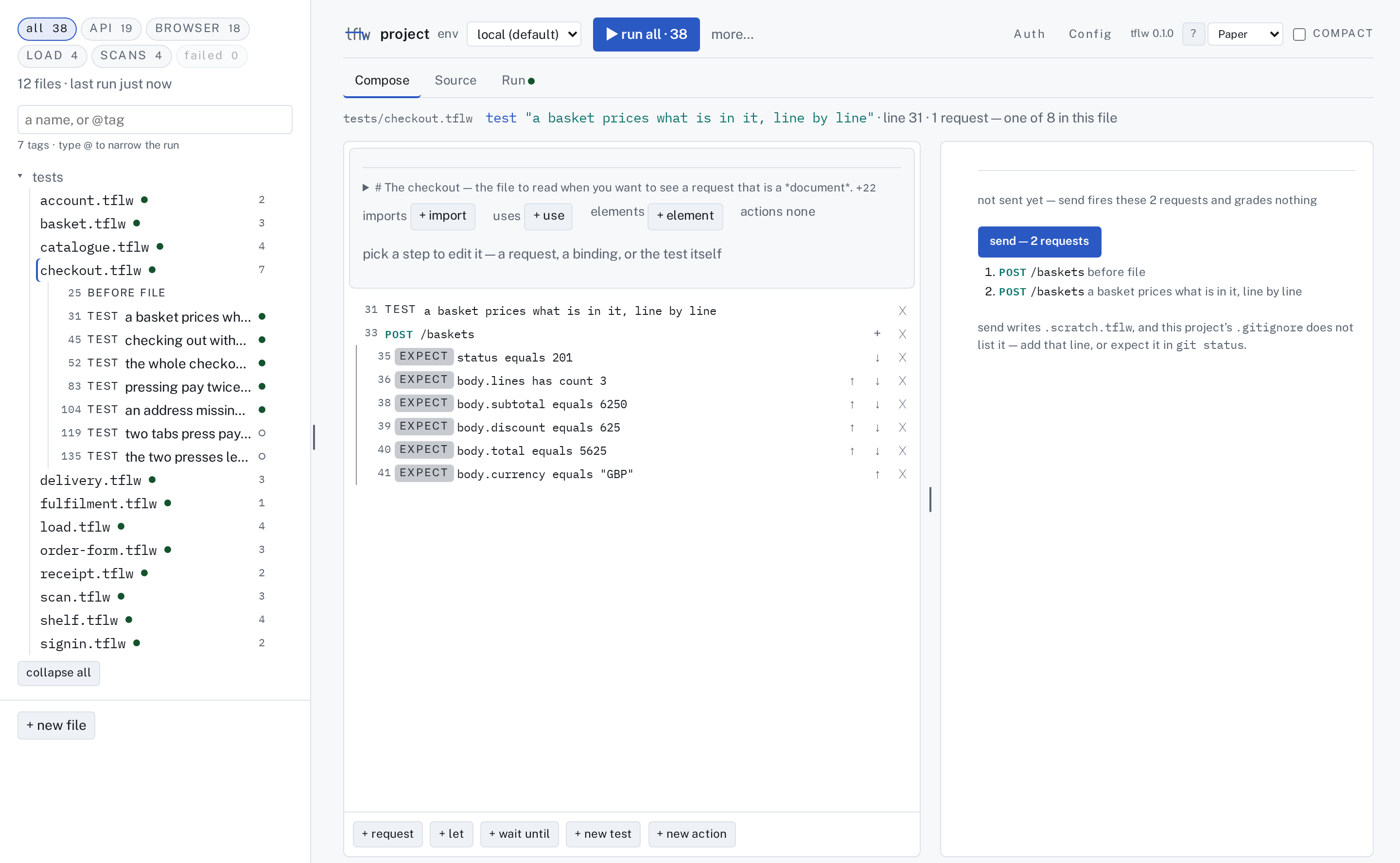Image resolution: width=1400 pixels, height=863 pixels.
Task: Delete the POST /baskets request
Action: [902, 334]
